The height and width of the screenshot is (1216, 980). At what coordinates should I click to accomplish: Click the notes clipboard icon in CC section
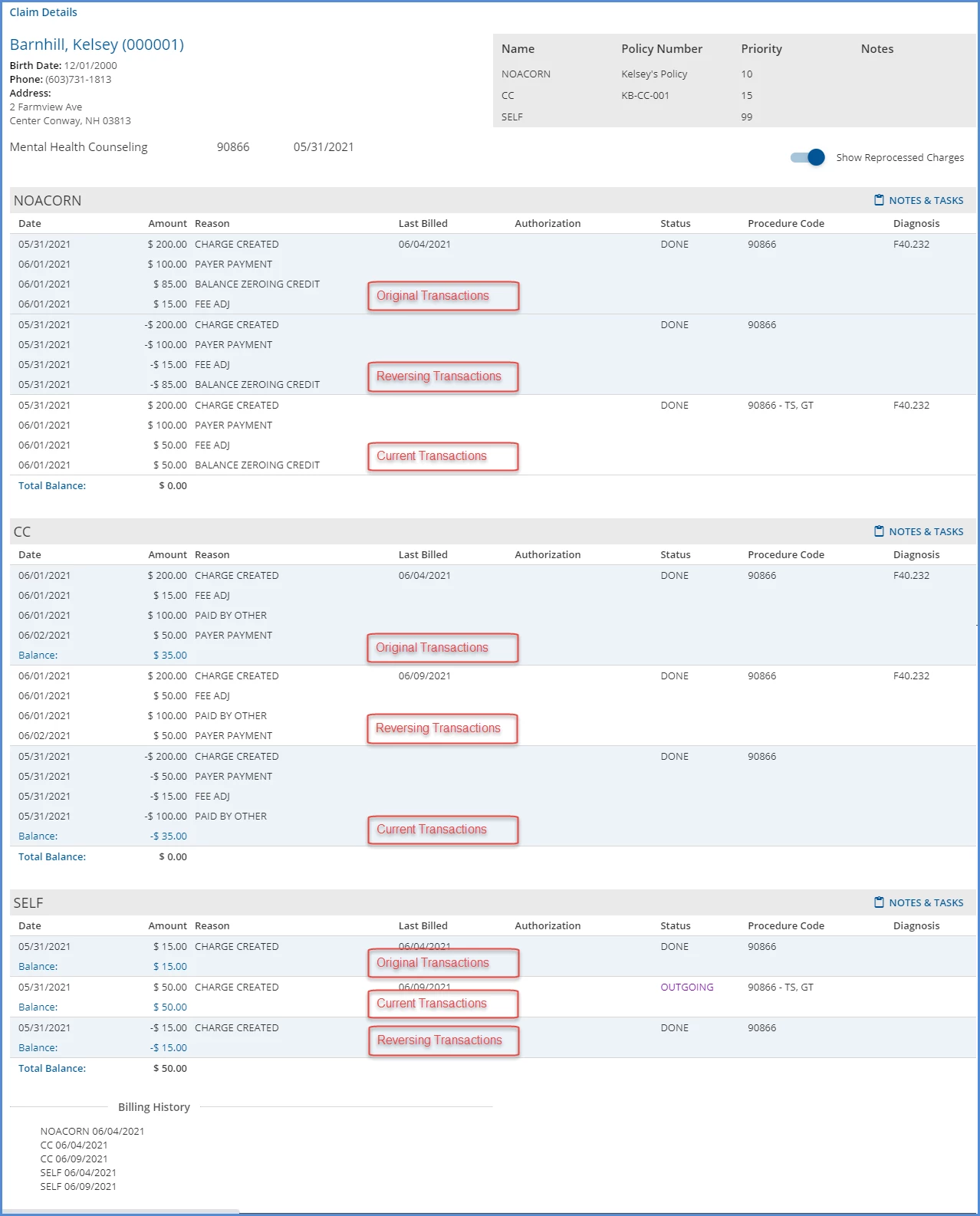click(879, 531)
